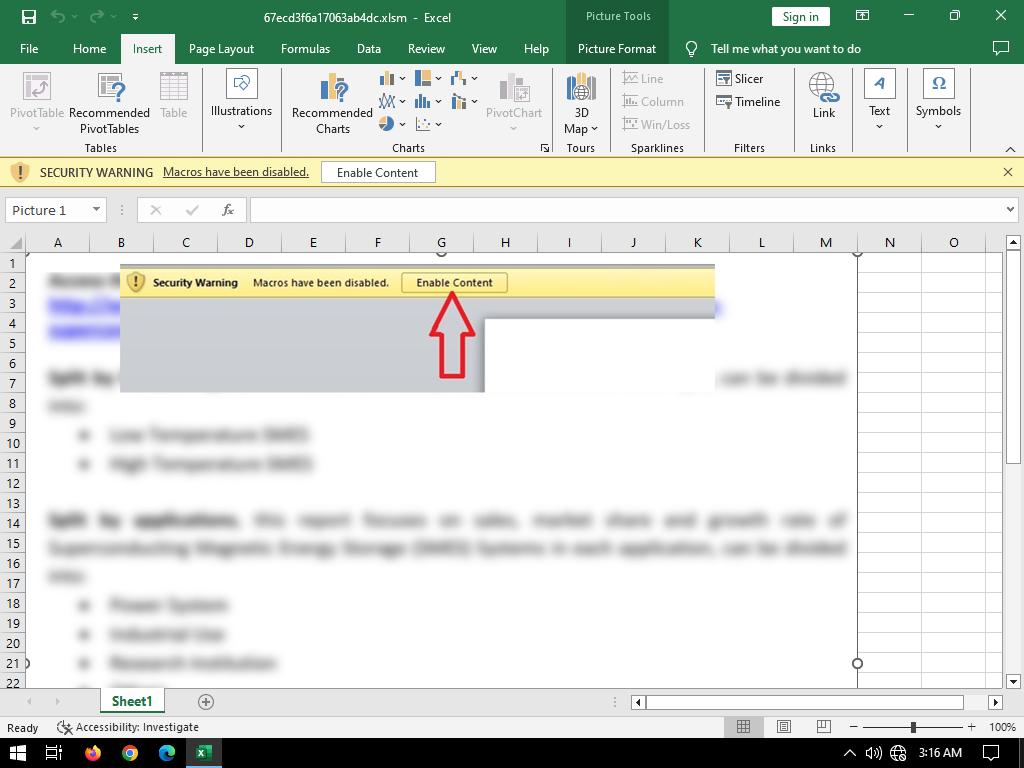Open Recommended Charts
Image resolution: width=1024 pixels, height=768 pixels.
tap(332, 103)
